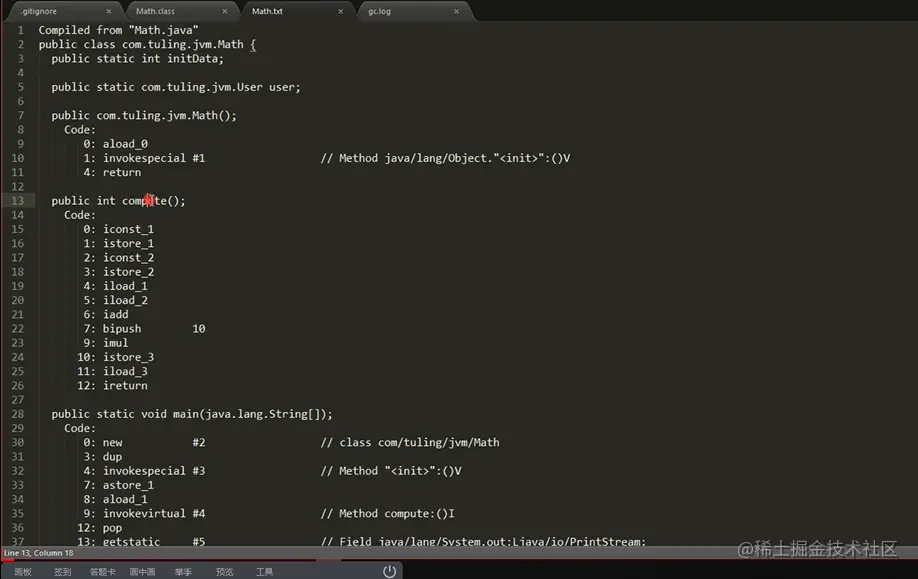Click the 'iload_3' instruction
Viewport: 918px width, 579px height.
pos(125,372)
